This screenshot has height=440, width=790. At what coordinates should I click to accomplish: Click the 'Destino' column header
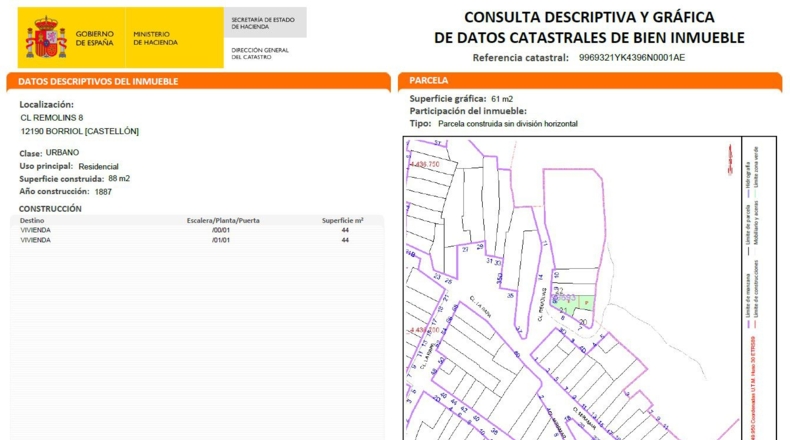tap(32, 220)
